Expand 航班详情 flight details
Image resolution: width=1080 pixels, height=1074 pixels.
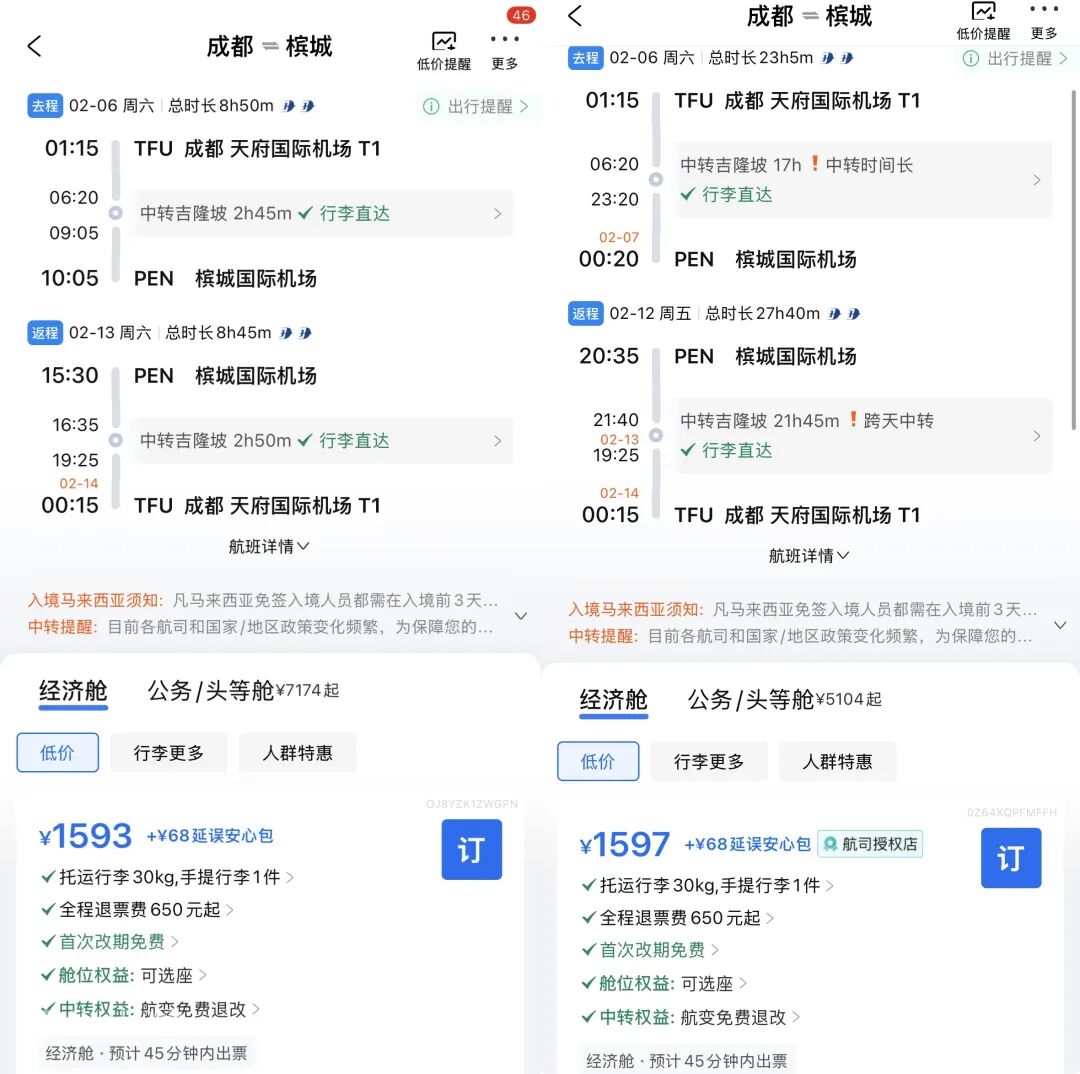(270, 547)
